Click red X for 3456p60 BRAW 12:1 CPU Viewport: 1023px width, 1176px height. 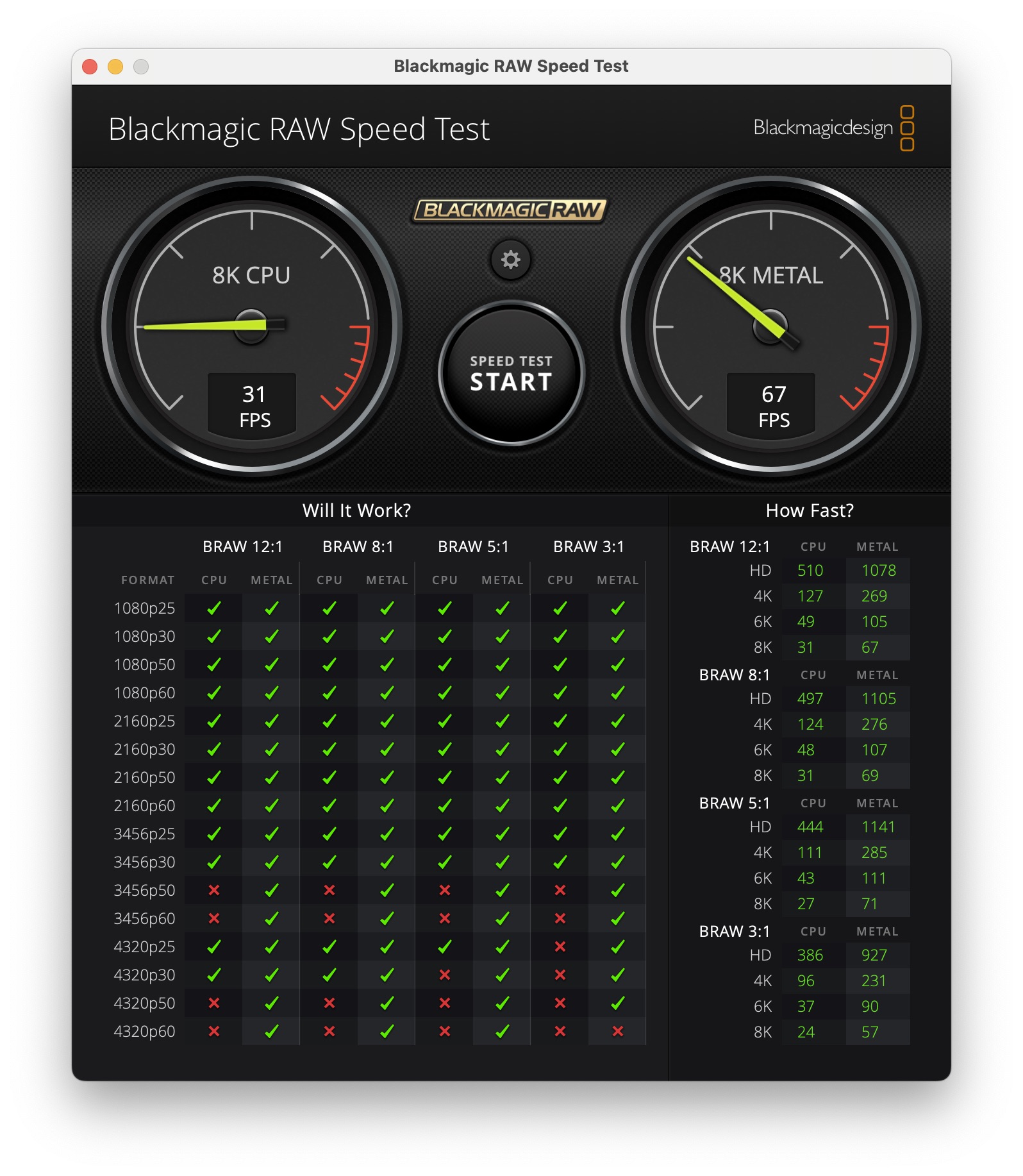[x=214, y=918]
